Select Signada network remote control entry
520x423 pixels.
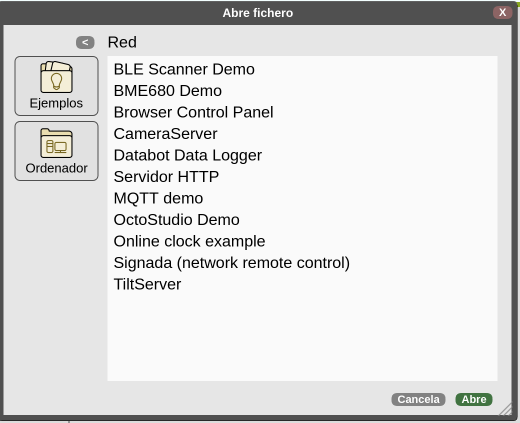click(232, 263)
